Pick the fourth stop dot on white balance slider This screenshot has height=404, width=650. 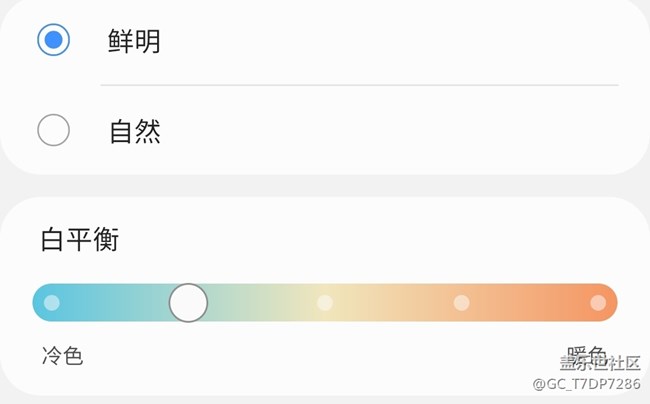tap(461, 302)
